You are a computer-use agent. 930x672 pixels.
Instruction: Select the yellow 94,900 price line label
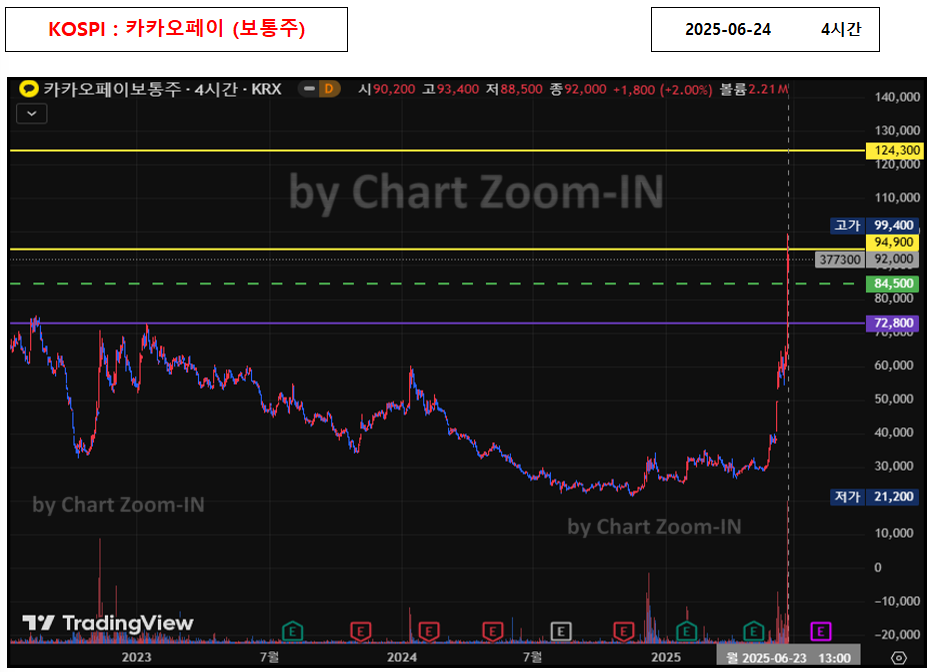(x=894, y=242)
